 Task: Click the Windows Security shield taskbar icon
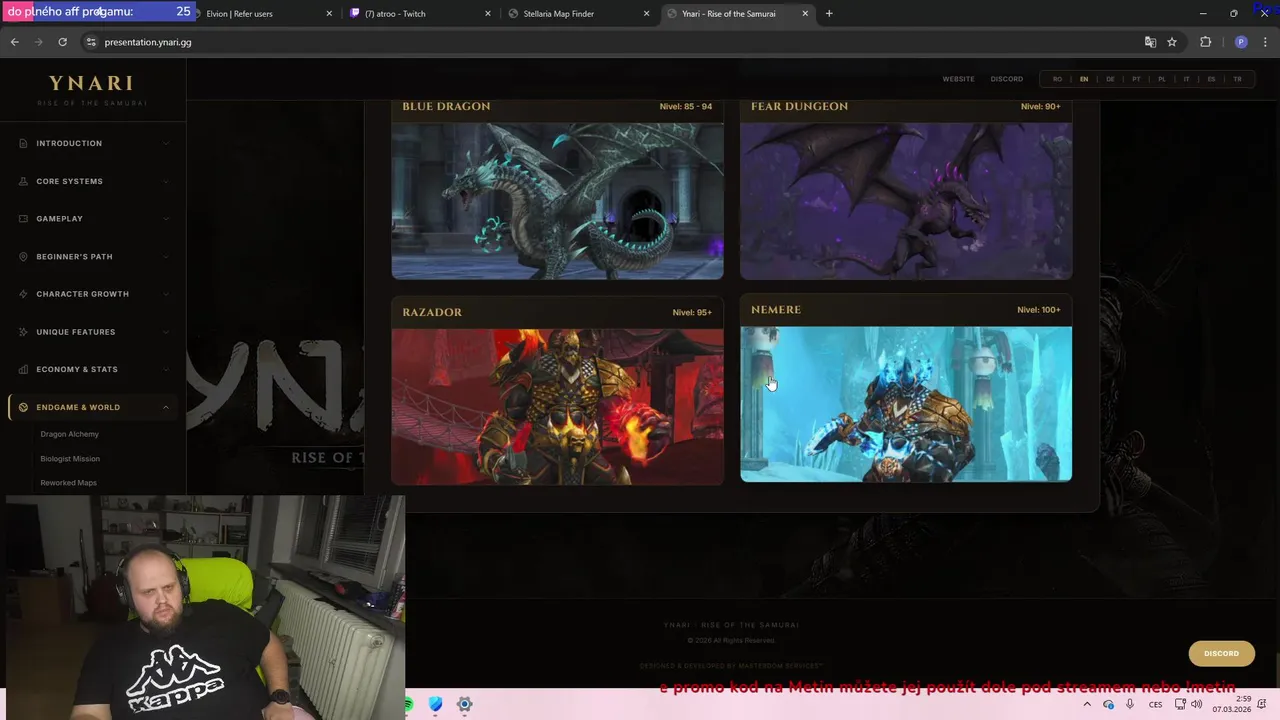436,704
